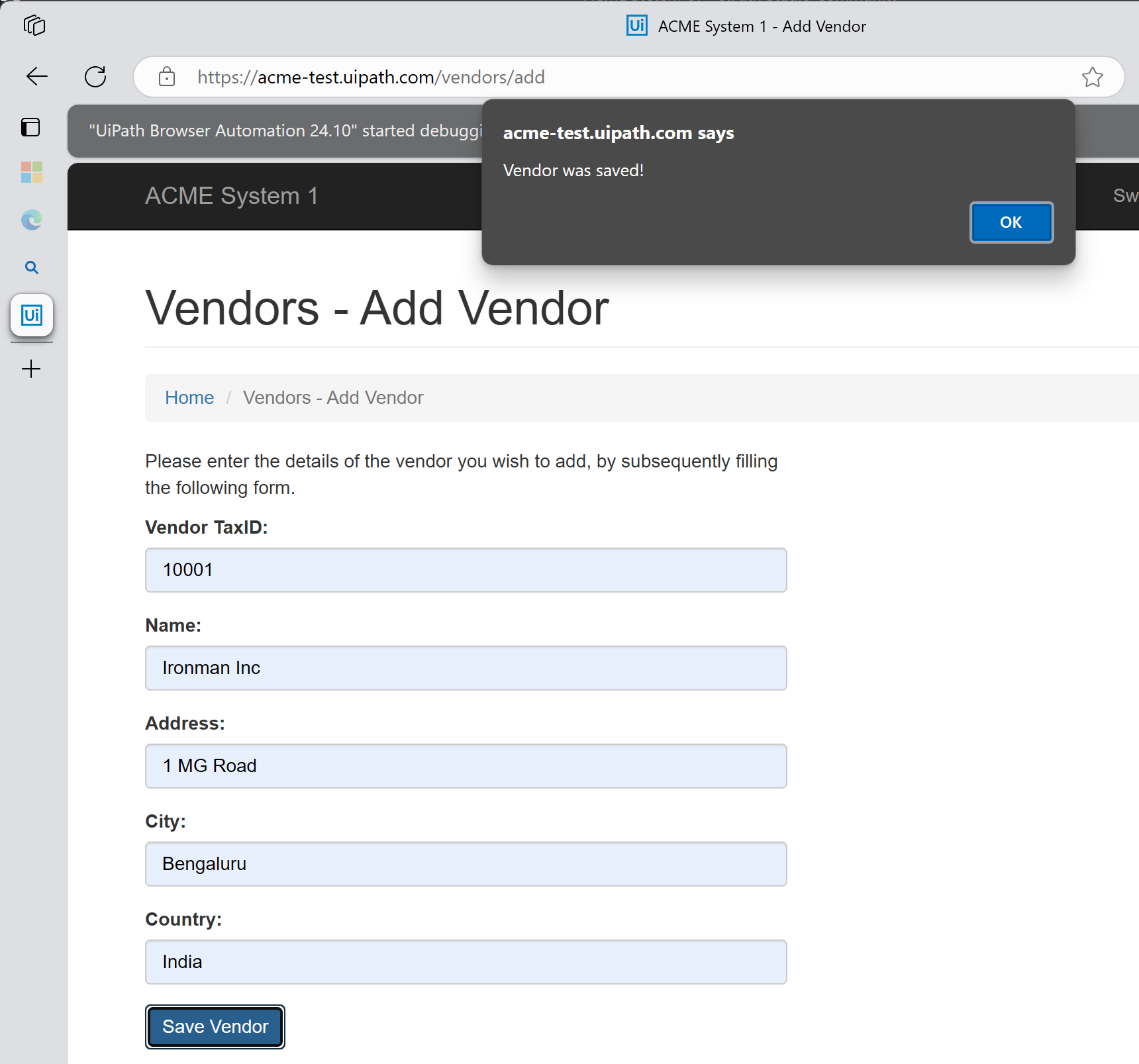Bookmark this page with the star icon
Screen dimensions: 1139x1064
click(1093, 77)
